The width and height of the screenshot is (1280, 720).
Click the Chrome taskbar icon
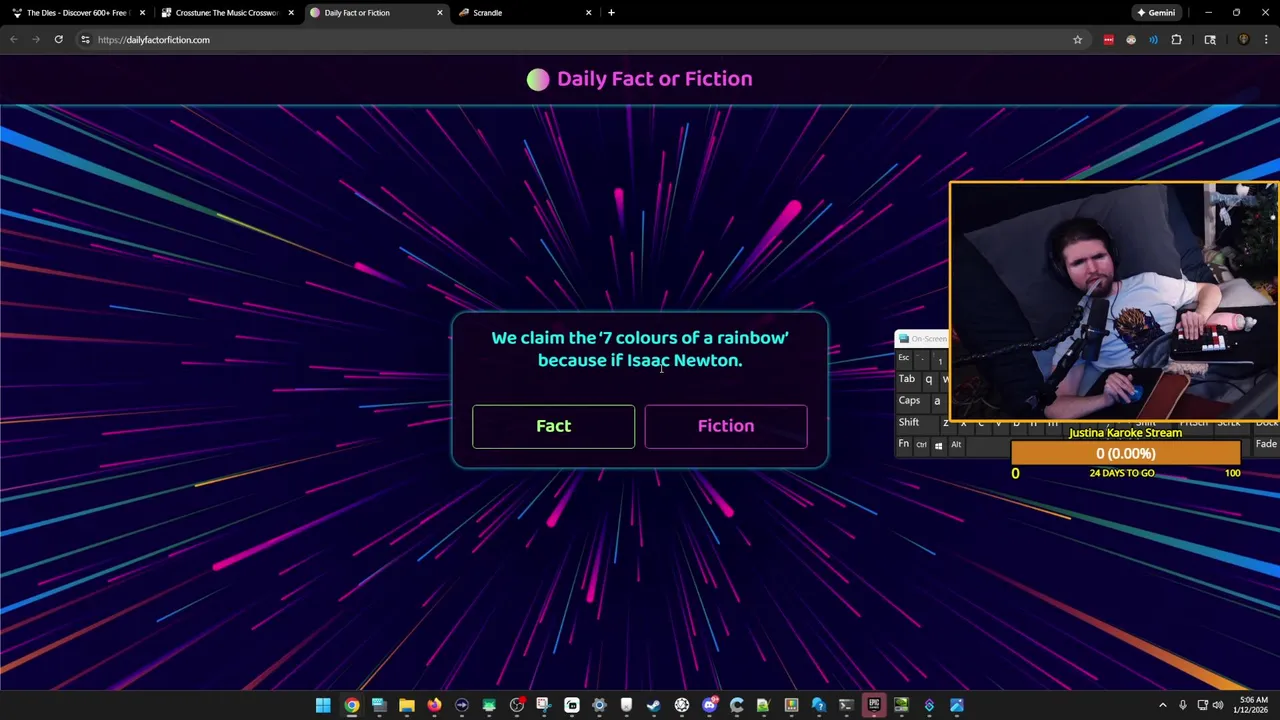click(x=351, y=706)
